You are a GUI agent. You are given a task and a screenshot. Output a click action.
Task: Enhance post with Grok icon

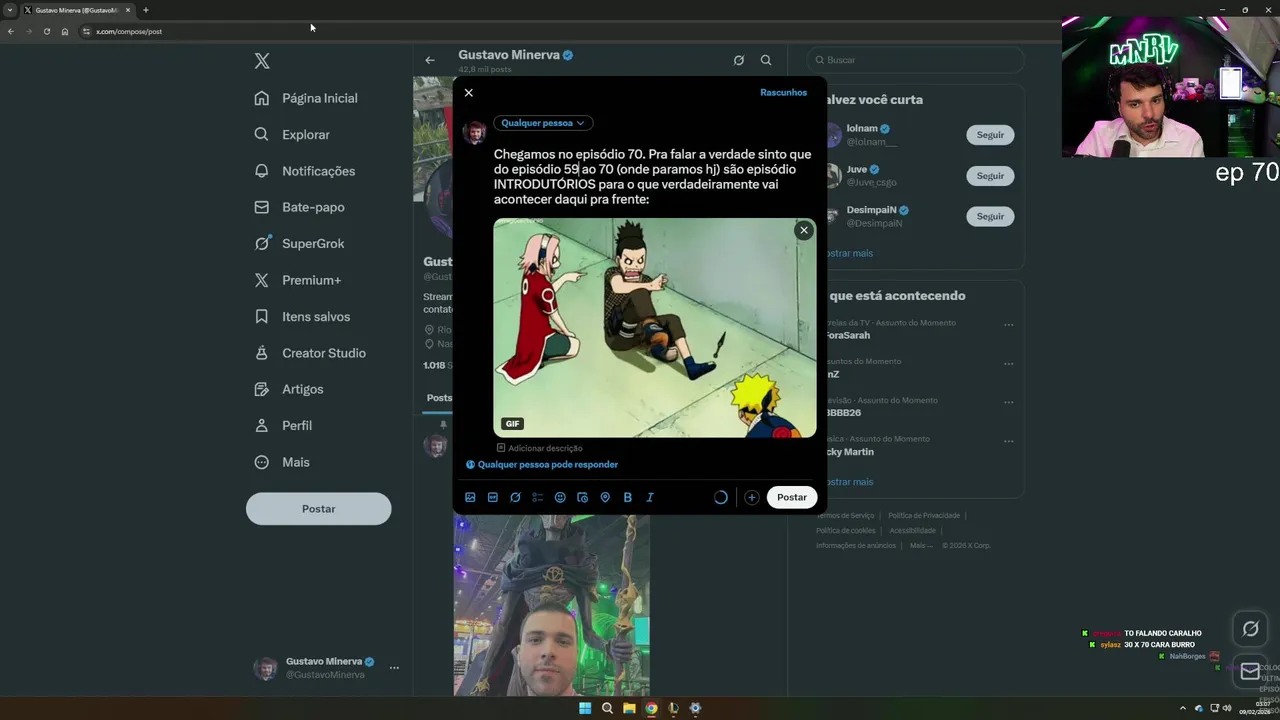point(515,497)
